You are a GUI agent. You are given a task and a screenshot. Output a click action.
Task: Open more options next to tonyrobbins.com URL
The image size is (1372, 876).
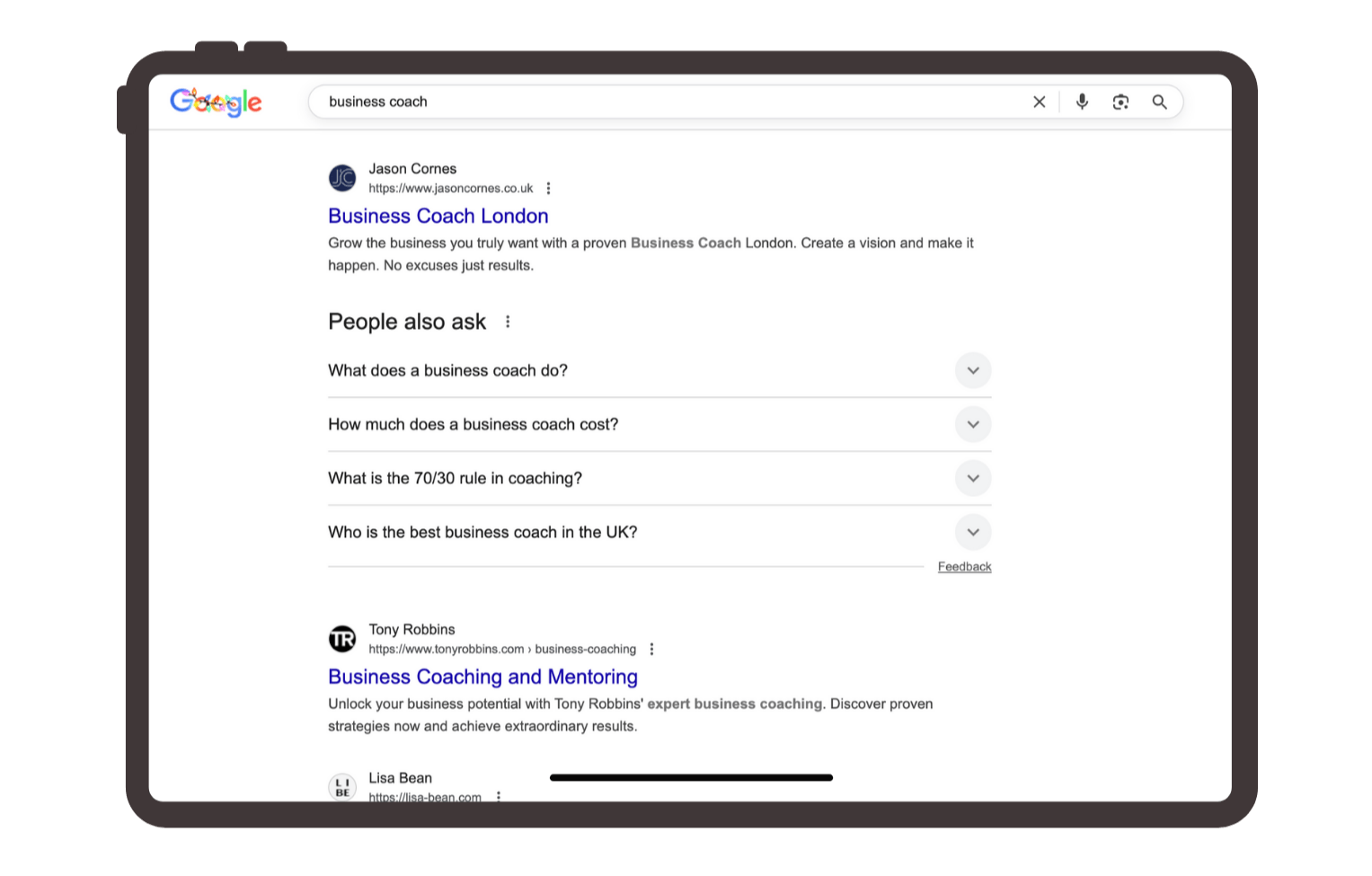[651, 650]
